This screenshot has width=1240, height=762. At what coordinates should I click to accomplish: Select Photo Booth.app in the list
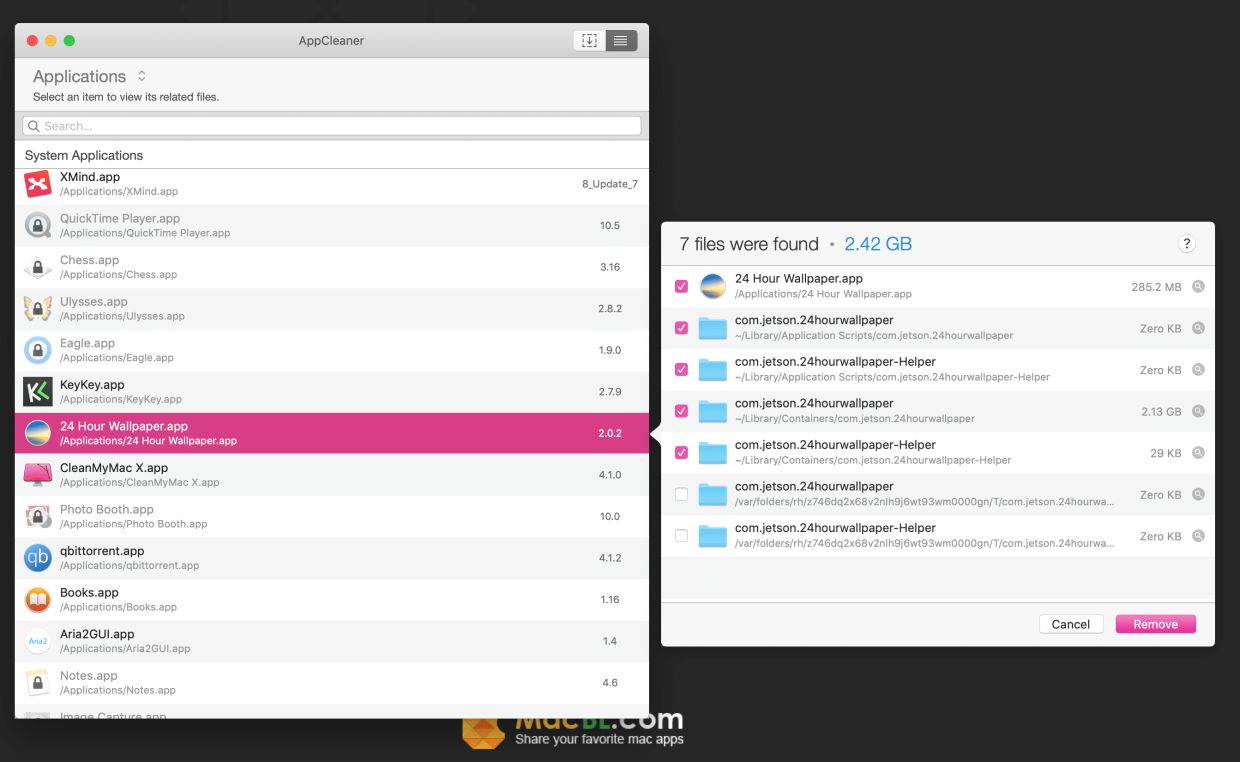pyautogui.click(x=332, y=517)
